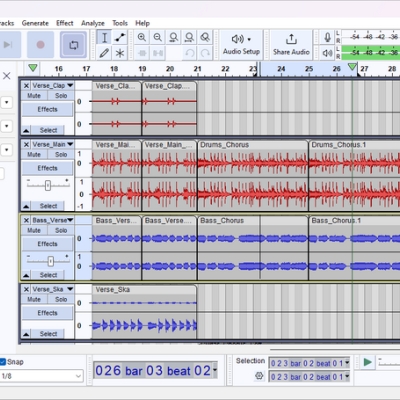Screen dimensions: 400x400
Task: Click the Record button
Action: [x=40, y=45]
